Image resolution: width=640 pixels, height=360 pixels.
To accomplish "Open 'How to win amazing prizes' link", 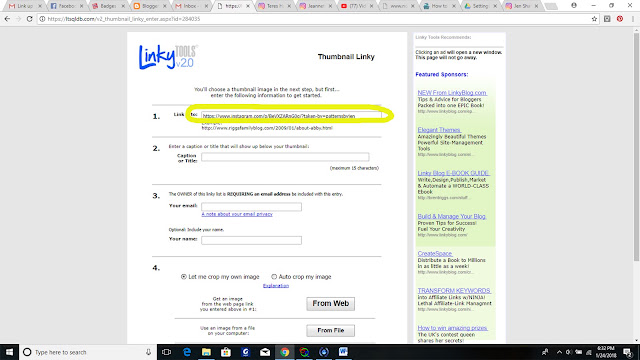I will (452, 328).
